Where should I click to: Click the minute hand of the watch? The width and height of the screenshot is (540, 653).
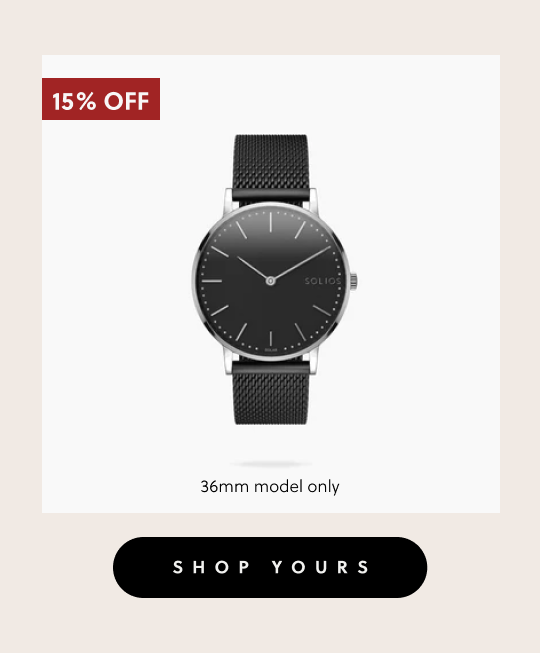tap(301, 262)
